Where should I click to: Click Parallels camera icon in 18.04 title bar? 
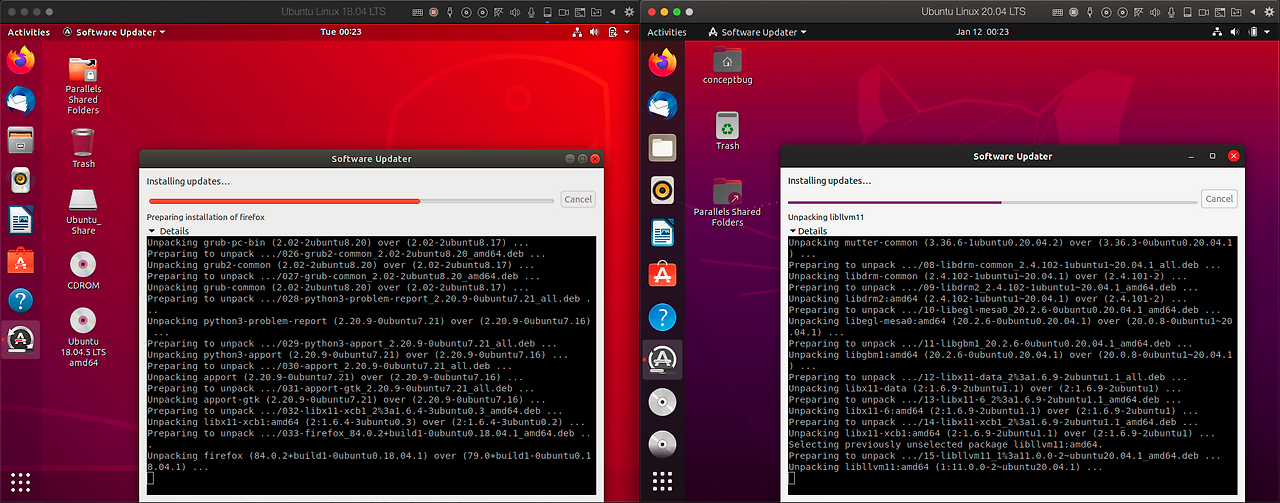pyautogui.click(x=564, y=12)
